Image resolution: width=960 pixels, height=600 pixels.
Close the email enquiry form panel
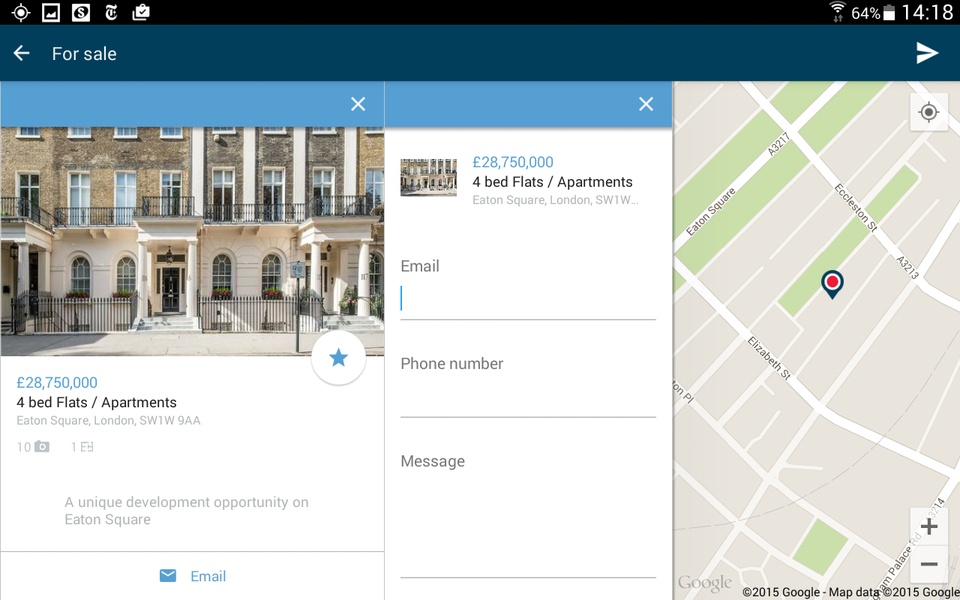pyautogui.click(x=646, y=104)
